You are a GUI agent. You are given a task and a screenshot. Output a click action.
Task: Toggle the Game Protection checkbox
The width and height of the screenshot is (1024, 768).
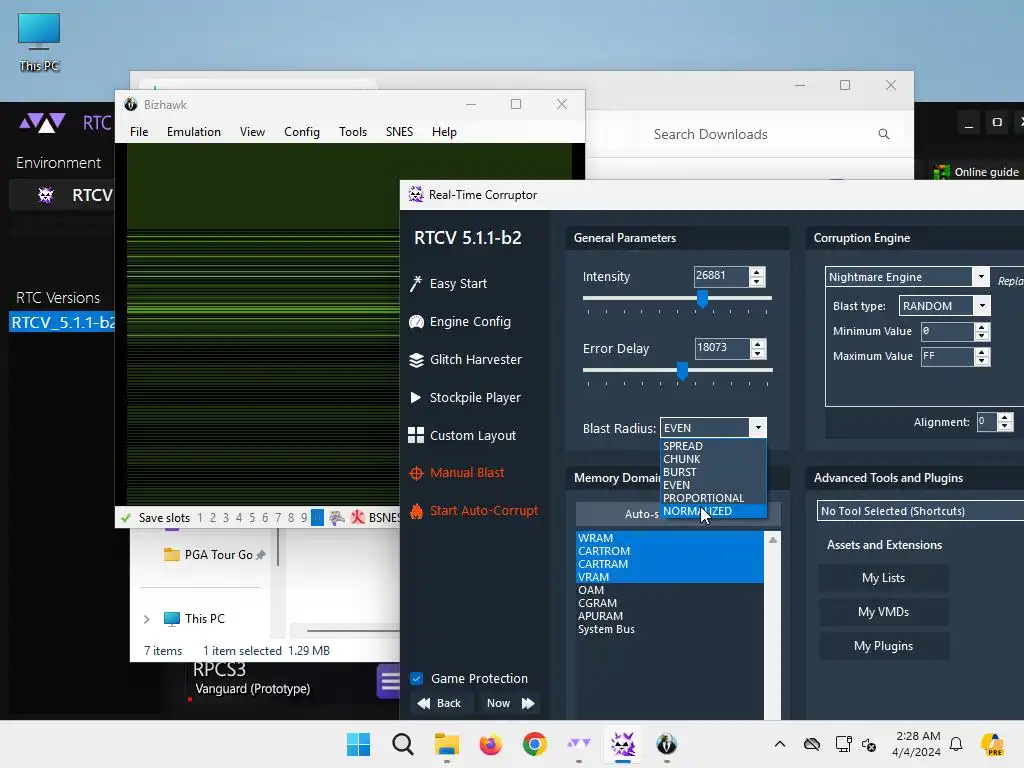(416, 679)
